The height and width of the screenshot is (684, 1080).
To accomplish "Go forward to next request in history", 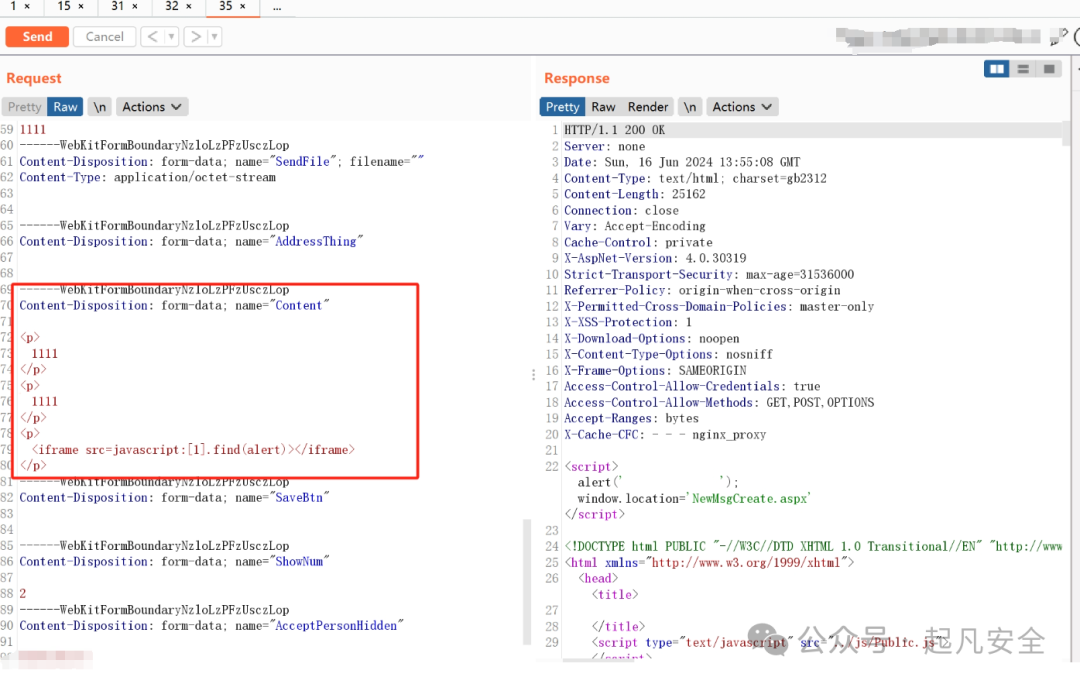I will (196, 37).
